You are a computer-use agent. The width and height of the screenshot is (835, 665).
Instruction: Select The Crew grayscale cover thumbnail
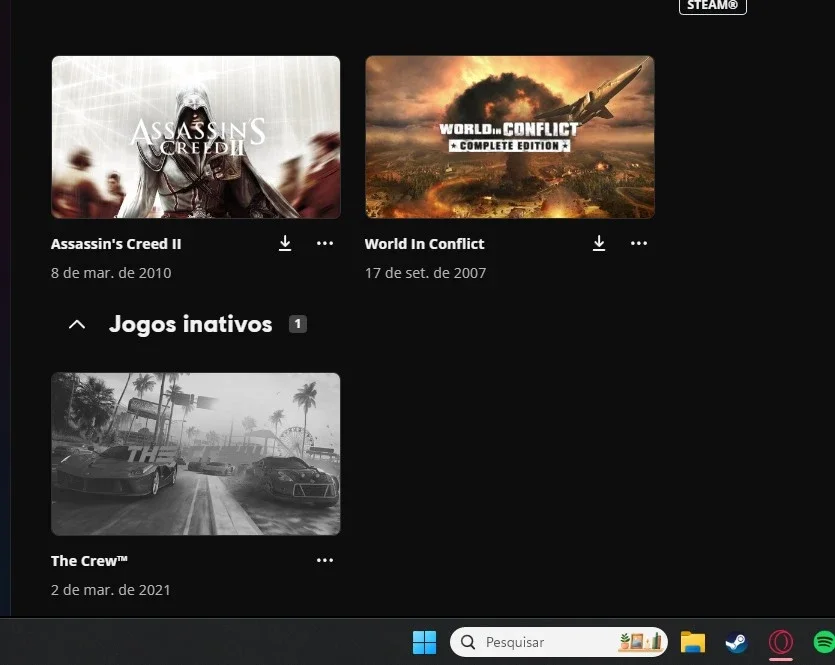[196, 454]
